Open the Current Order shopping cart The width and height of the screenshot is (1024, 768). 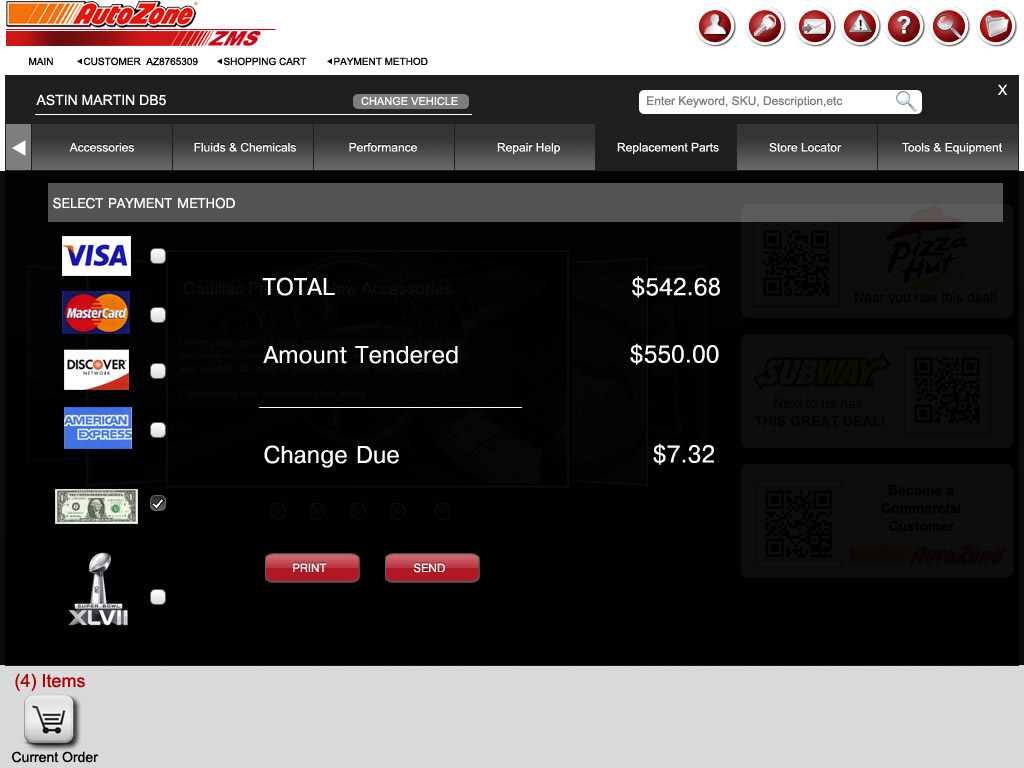(50, 721)
